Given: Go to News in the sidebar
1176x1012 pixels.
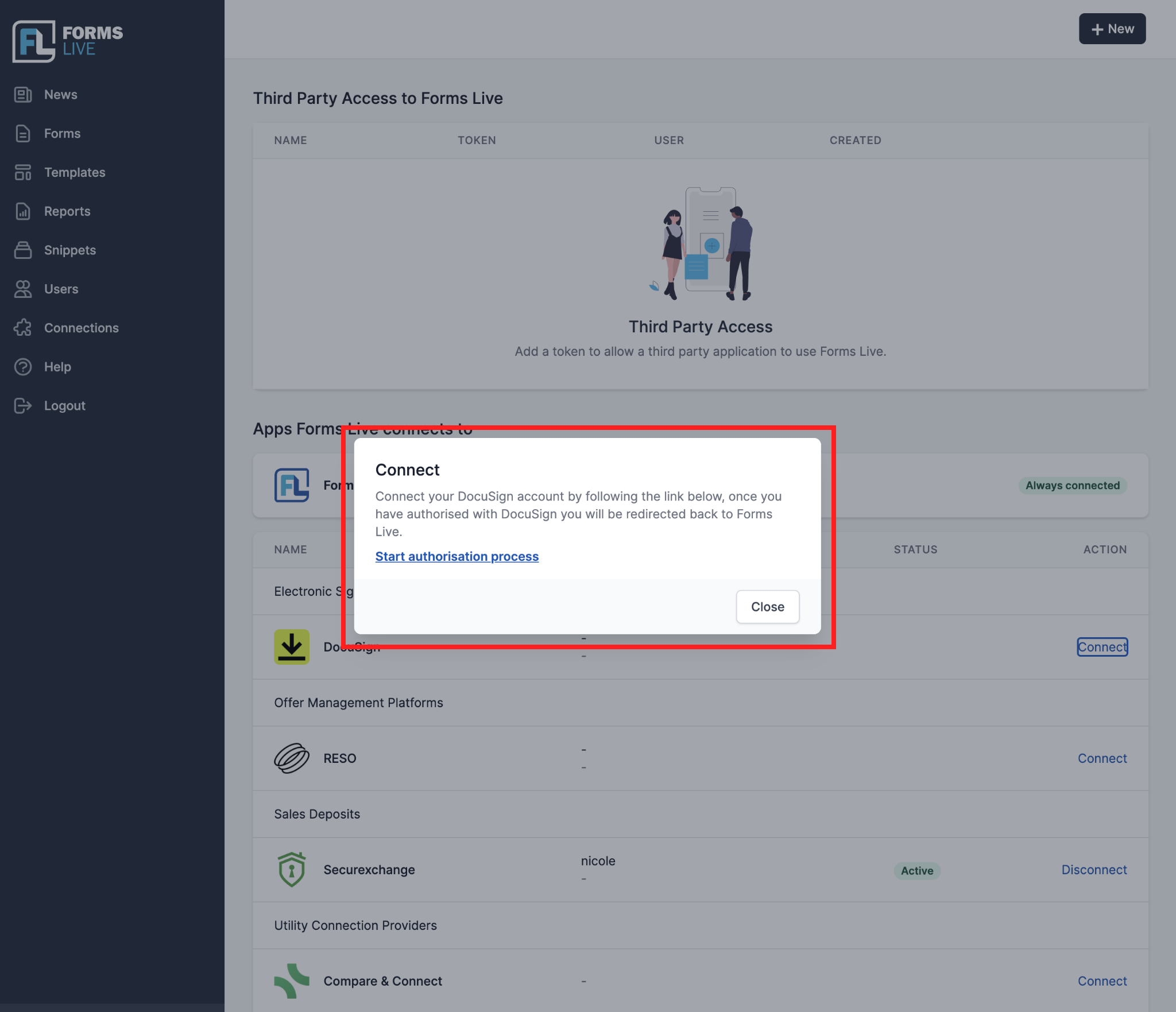Looking at the screenshot, I should point(61,95).
